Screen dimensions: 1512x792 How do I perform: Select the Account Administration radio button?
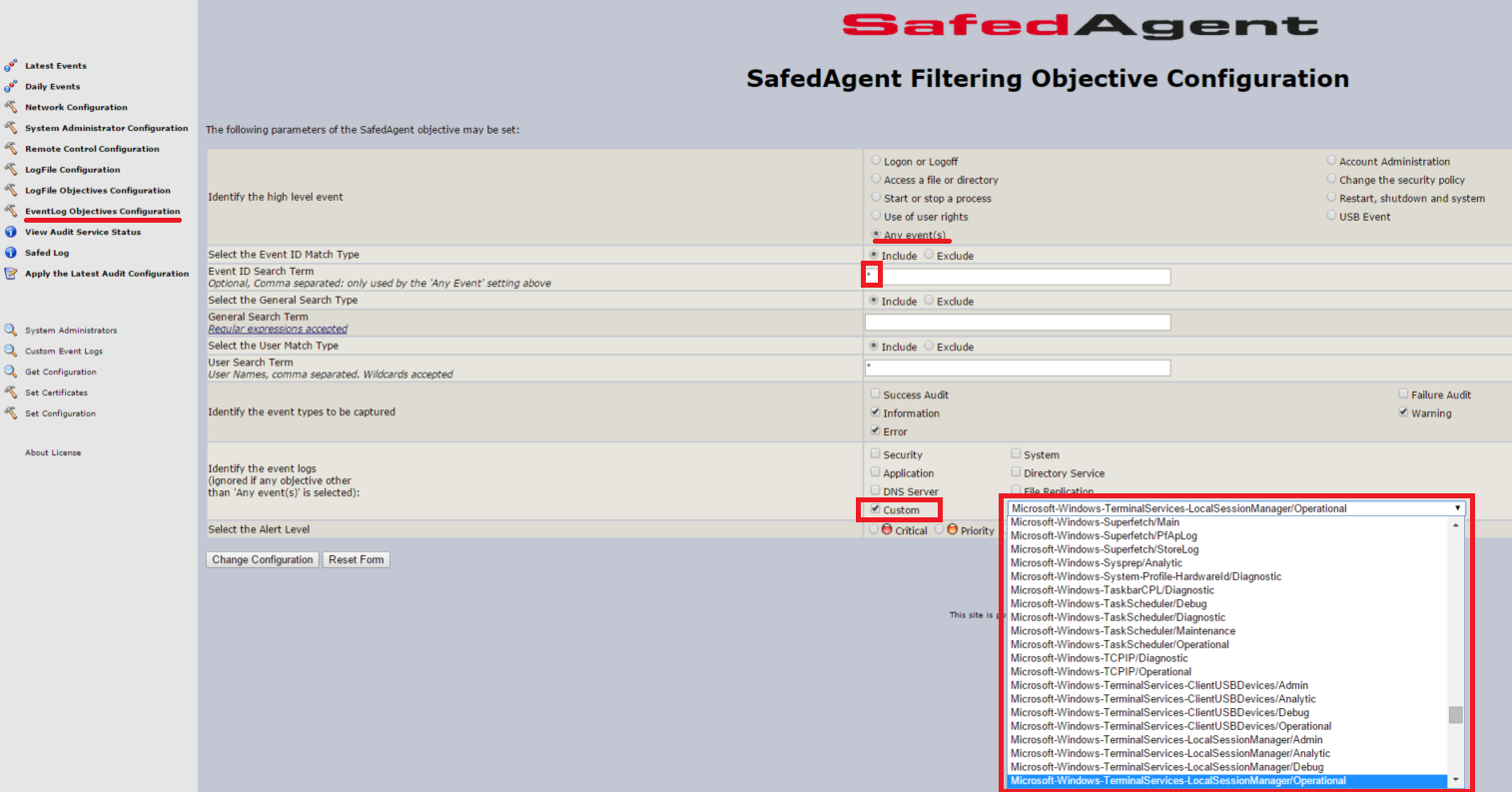[1331, 160]
